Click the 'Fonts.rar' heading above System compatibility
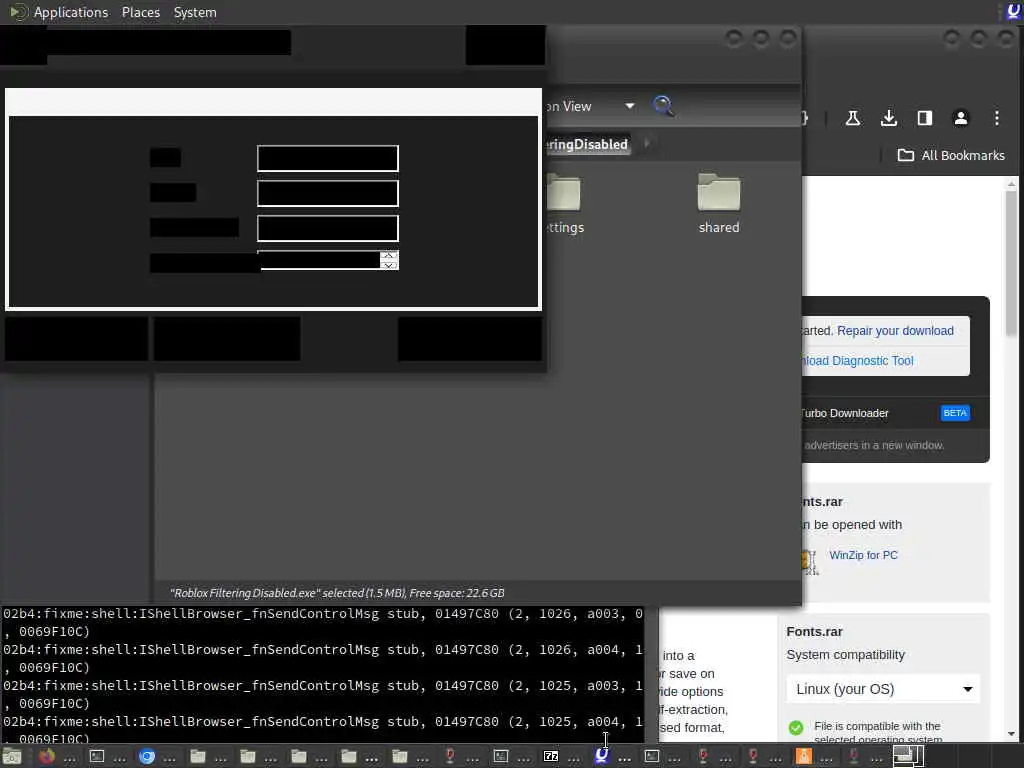 (814, 632)
